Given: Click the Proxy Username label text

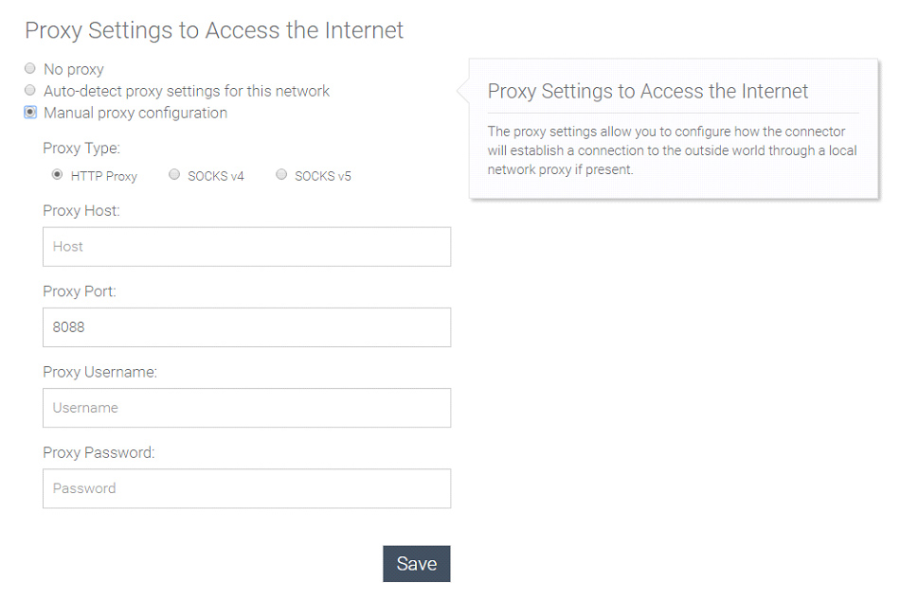Looking at the screenshot, I should [100, 372].
